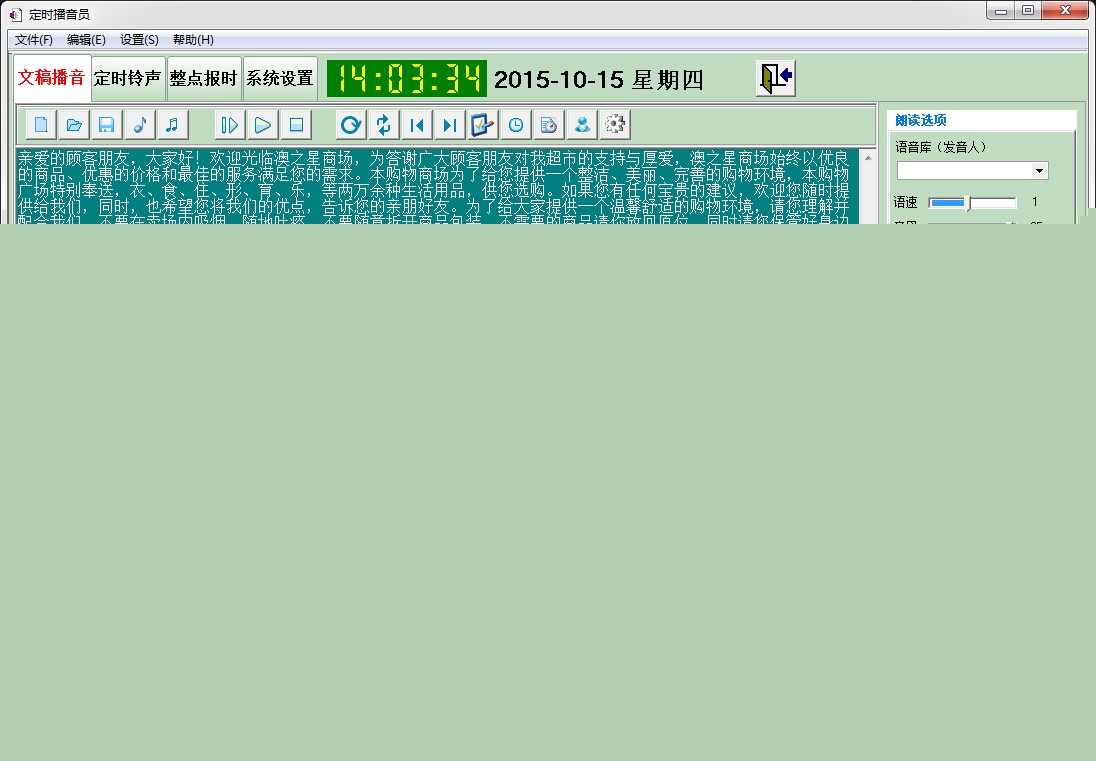Stop playback with the square button
The height and width of the screenshot is (761, 1096).
296,125
